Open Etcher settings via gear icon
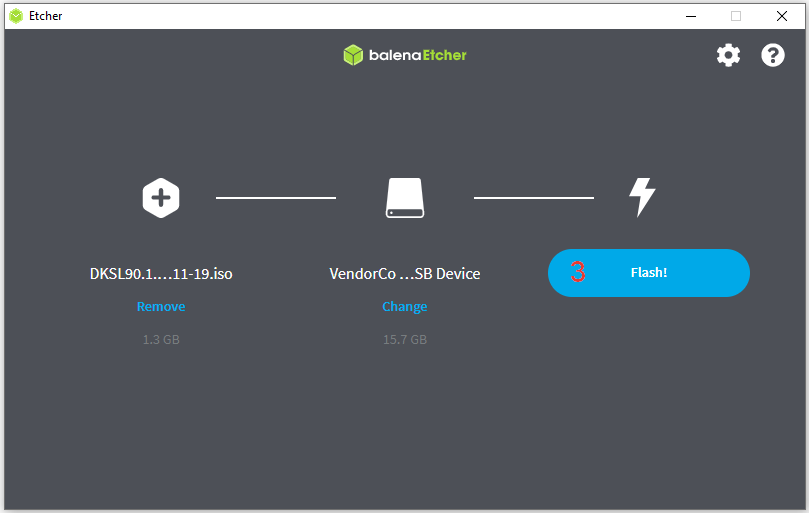 coord(728,55)
